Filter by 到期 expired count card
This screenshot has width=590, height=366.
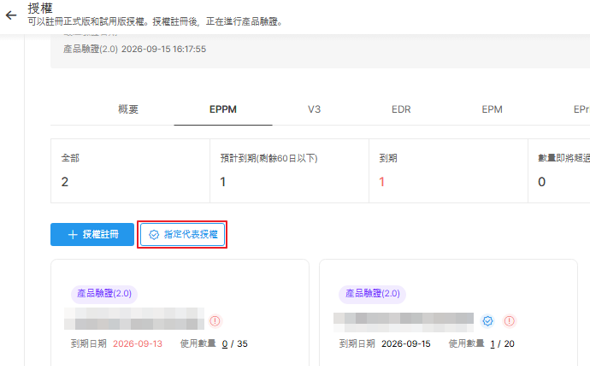(x=448, y=171)
